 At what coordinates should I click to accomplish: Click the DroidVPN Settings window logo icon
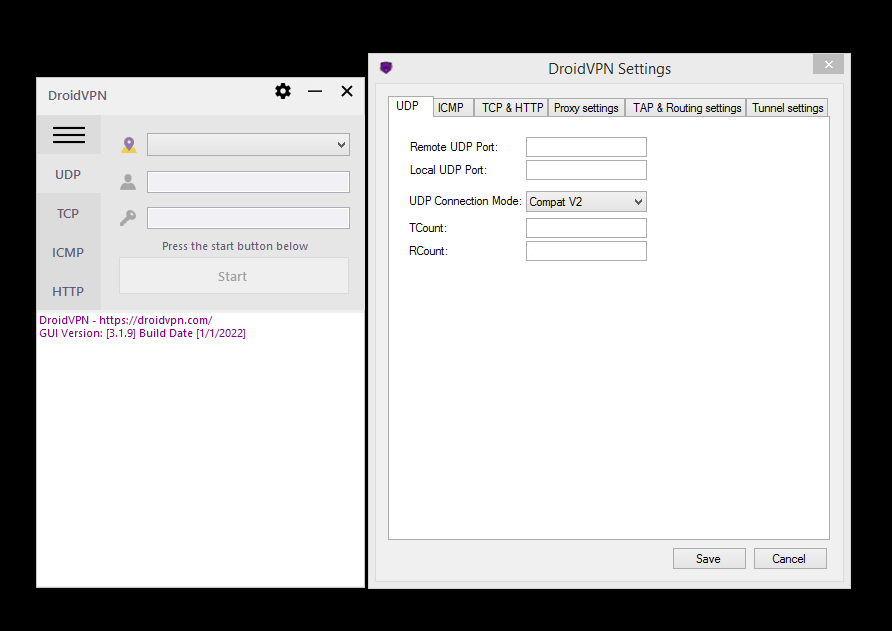tap(386, 68)
